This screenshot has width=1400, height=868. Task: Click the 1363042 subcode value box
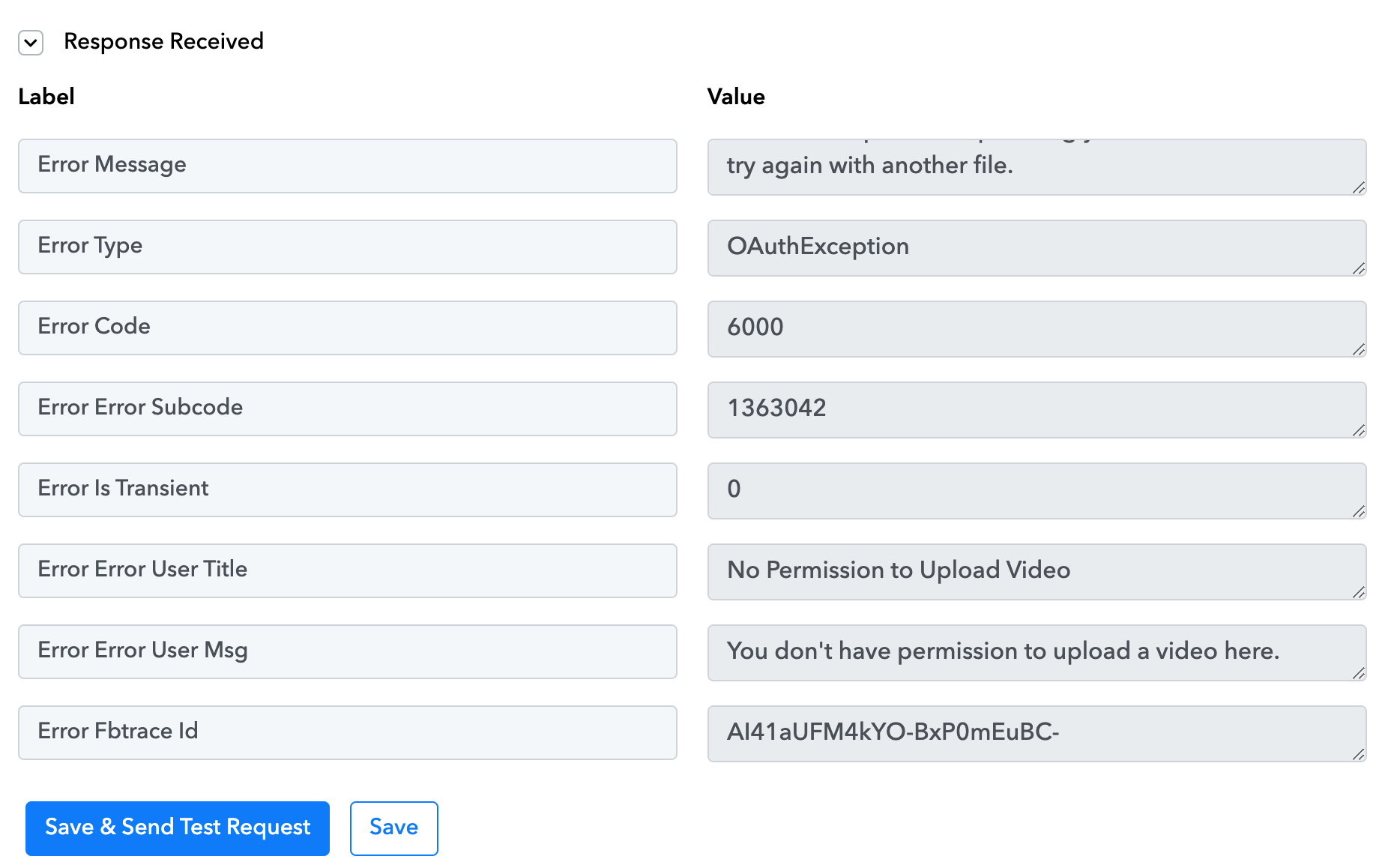1037,410
